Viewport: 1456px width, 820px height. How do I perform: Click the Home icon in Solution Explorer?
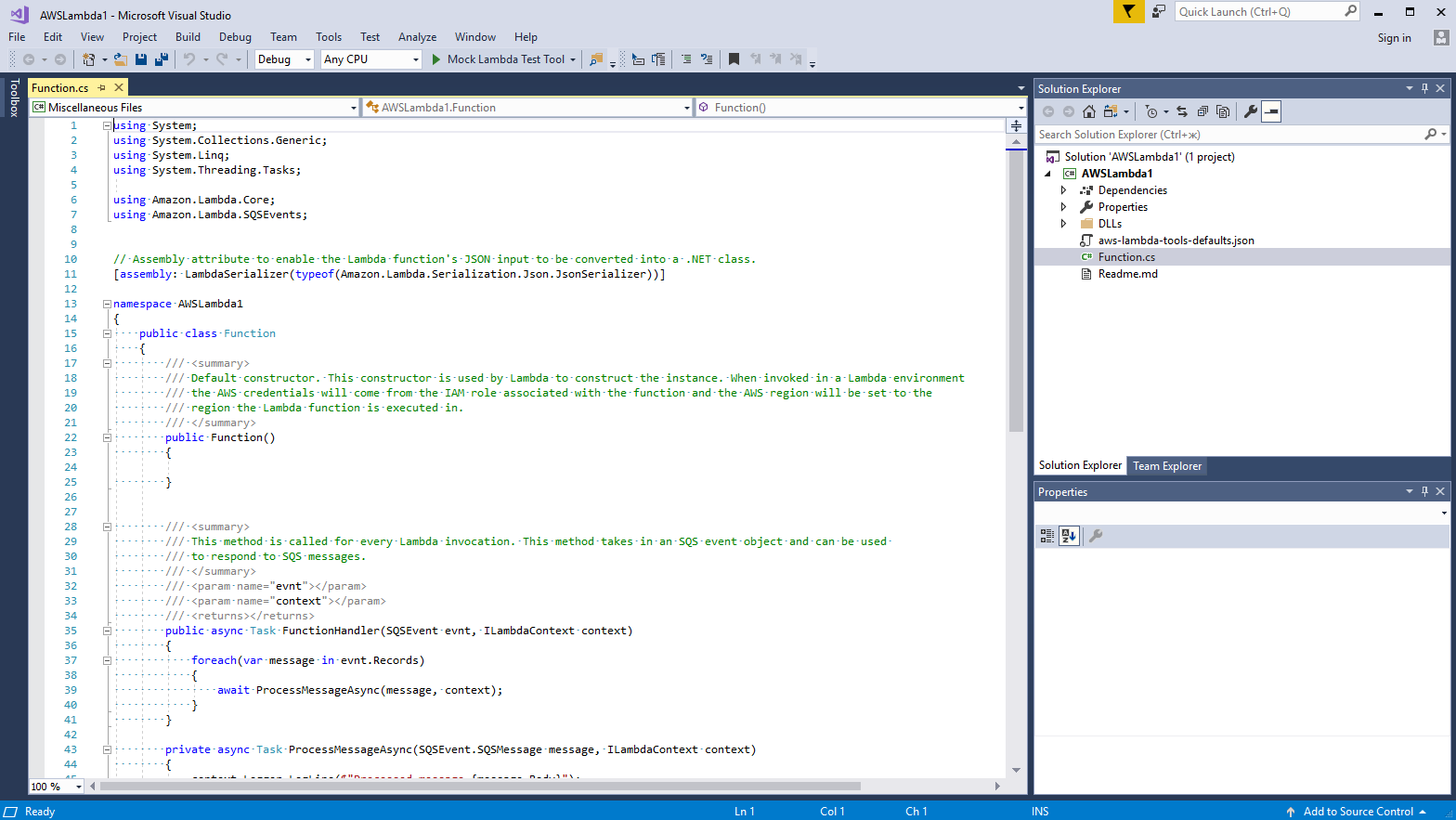[x=1089, y=111]
